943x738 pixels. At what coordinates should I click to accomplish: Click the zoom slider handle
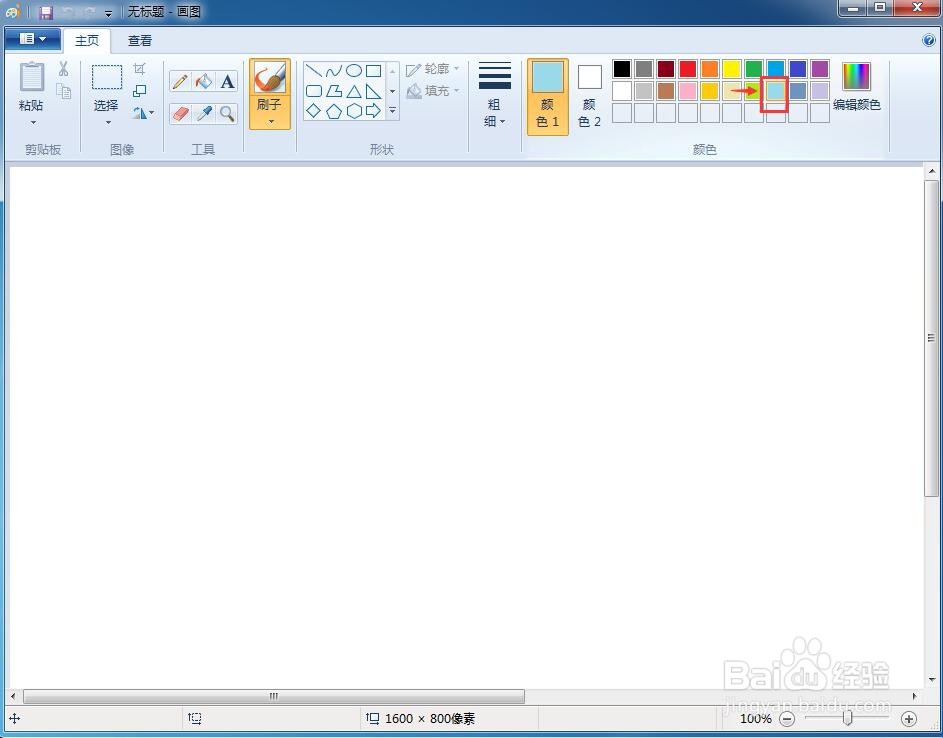pos(847,718)
